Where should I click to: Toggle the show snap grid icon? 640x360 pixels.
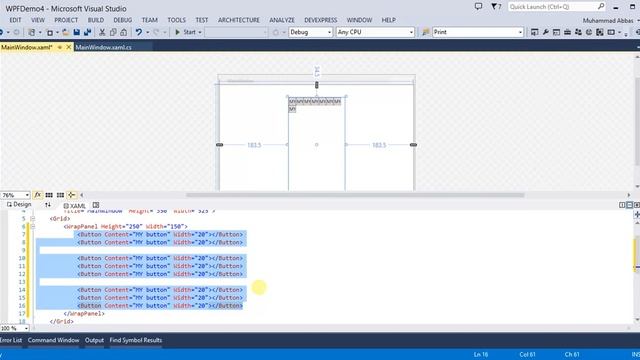(x=49, y=195)
